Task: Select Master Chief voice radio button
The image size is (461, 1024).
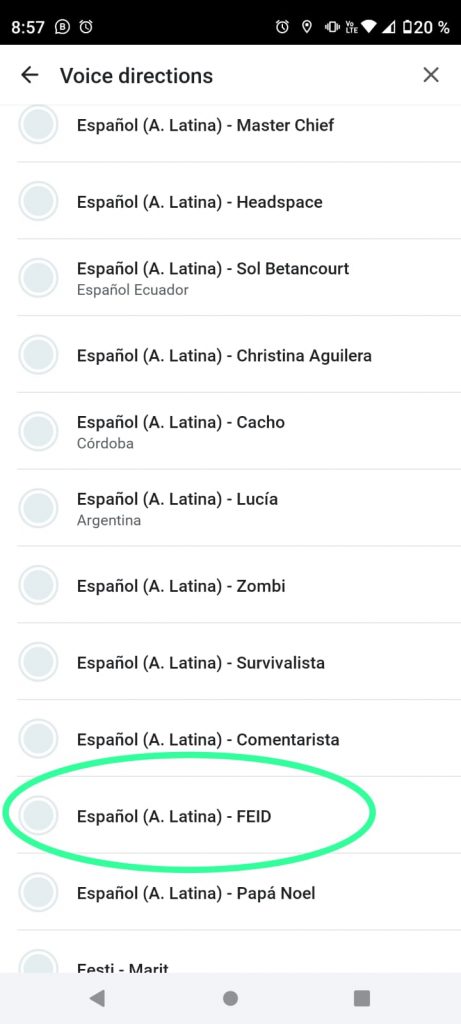Action: (39, 125)
